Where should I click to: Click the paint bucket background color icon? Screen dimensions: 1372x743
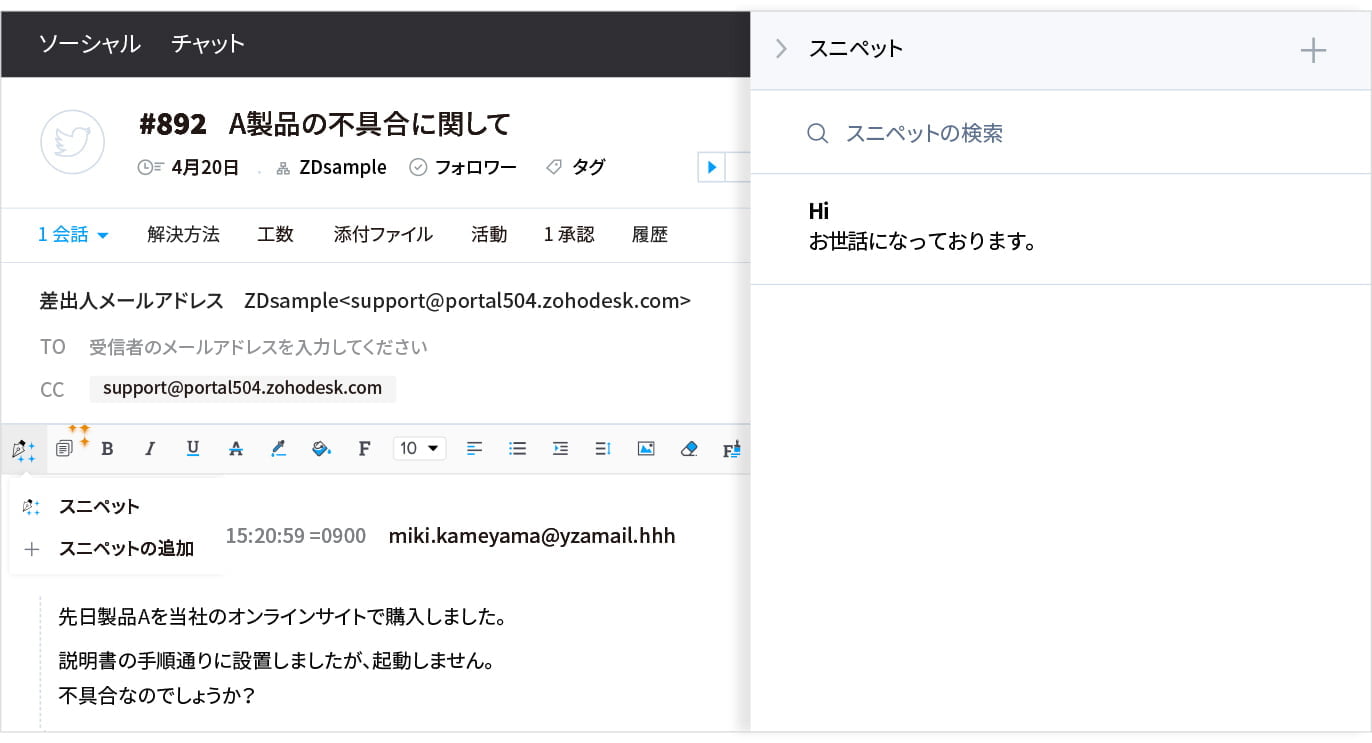[x=321, y=449]
